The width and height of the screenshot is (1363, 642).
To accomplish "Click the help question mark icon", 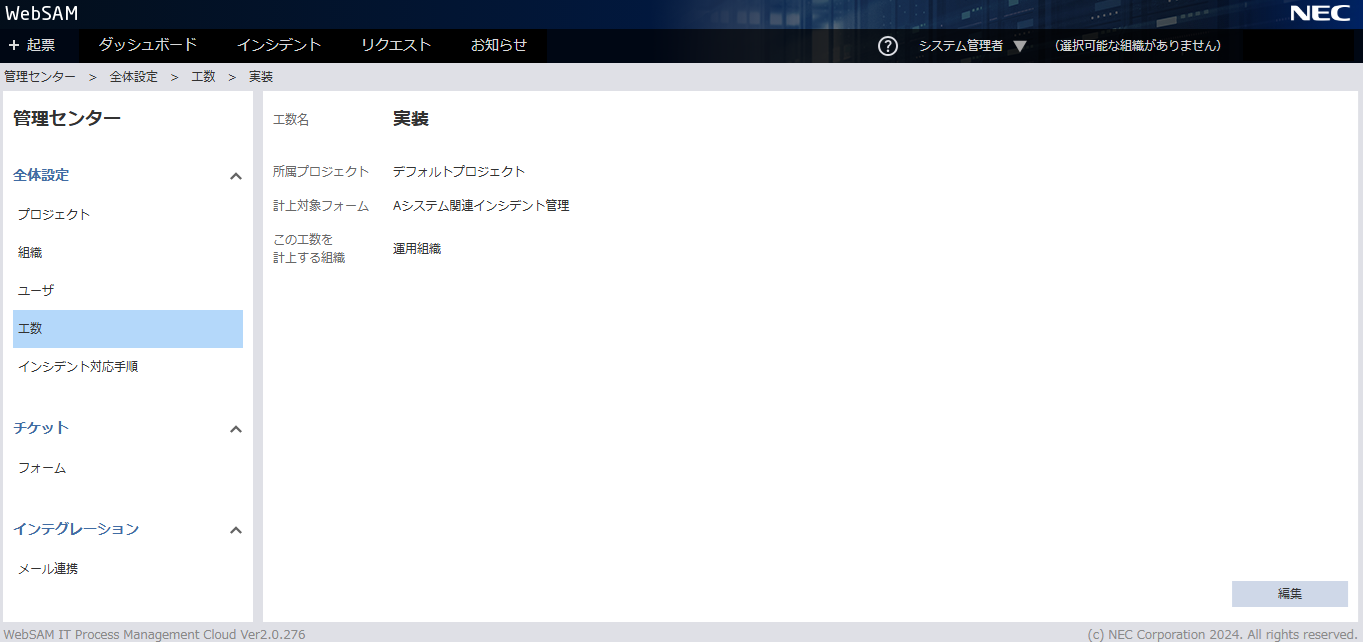I will click(887, 46).
